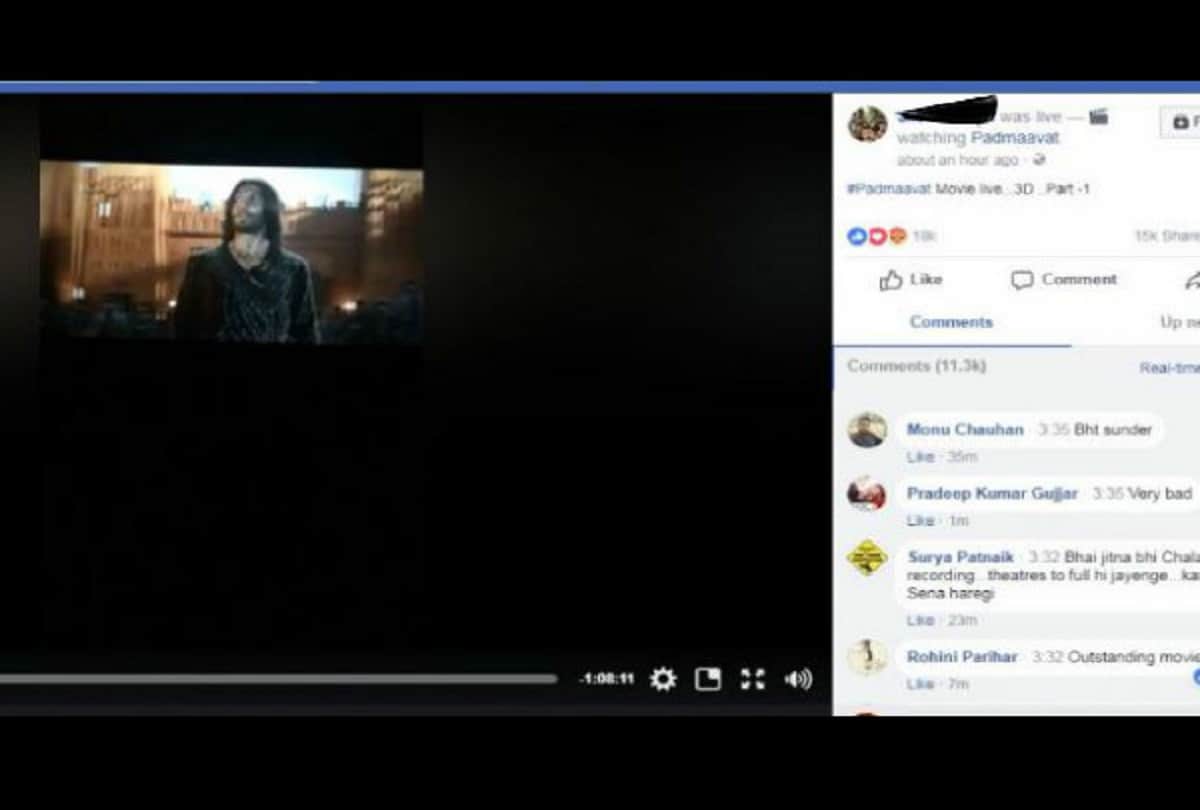The width and height of the screenshot is (1200, 810).
Task: Click Pradeep Kumar Gujjar's avatar
Action: (x=867, y=494)
